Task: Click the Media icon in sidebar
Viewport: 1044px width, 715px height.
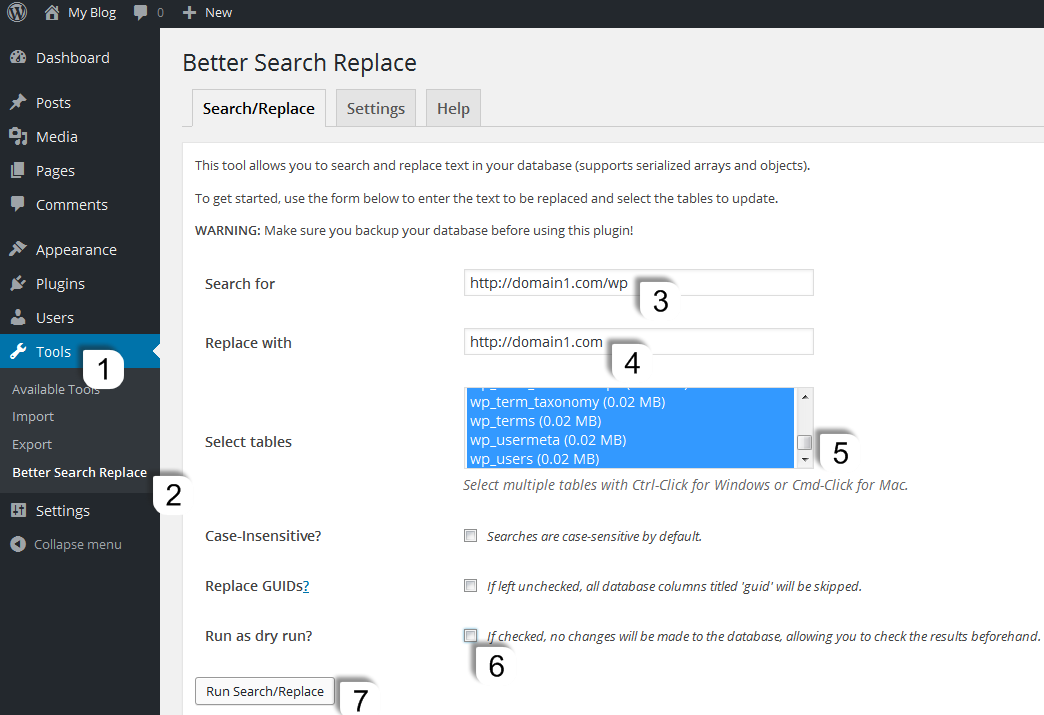Action: 18,136
